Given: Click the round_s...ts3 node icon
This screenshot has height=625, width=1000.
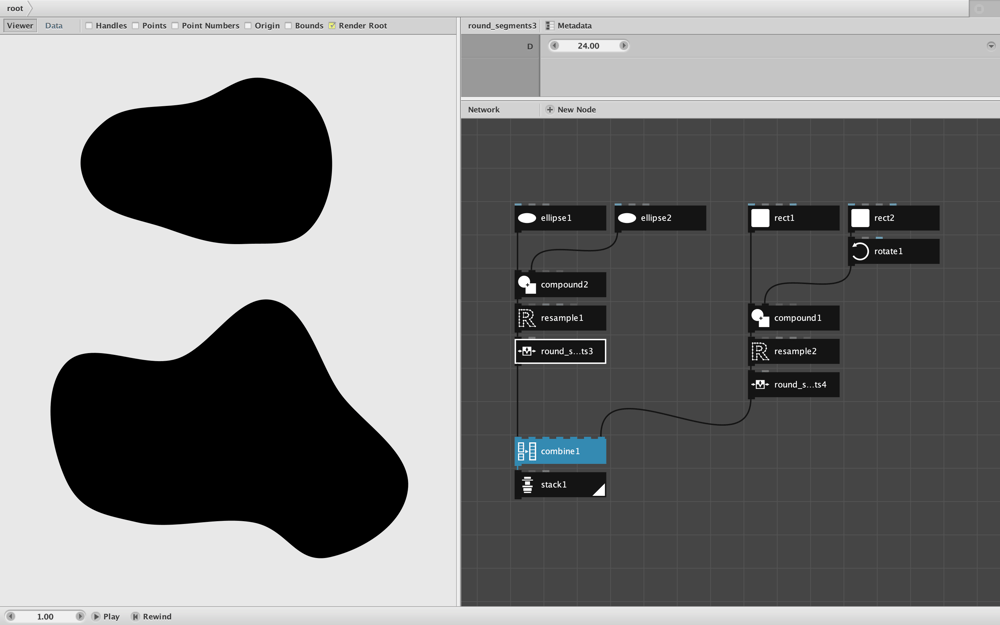Looking at the screenshot, I should point(527,351).
